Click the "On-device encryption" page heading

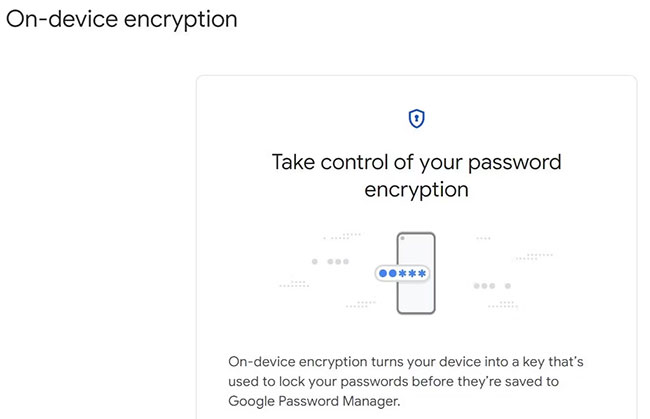[x=122, y=19]
